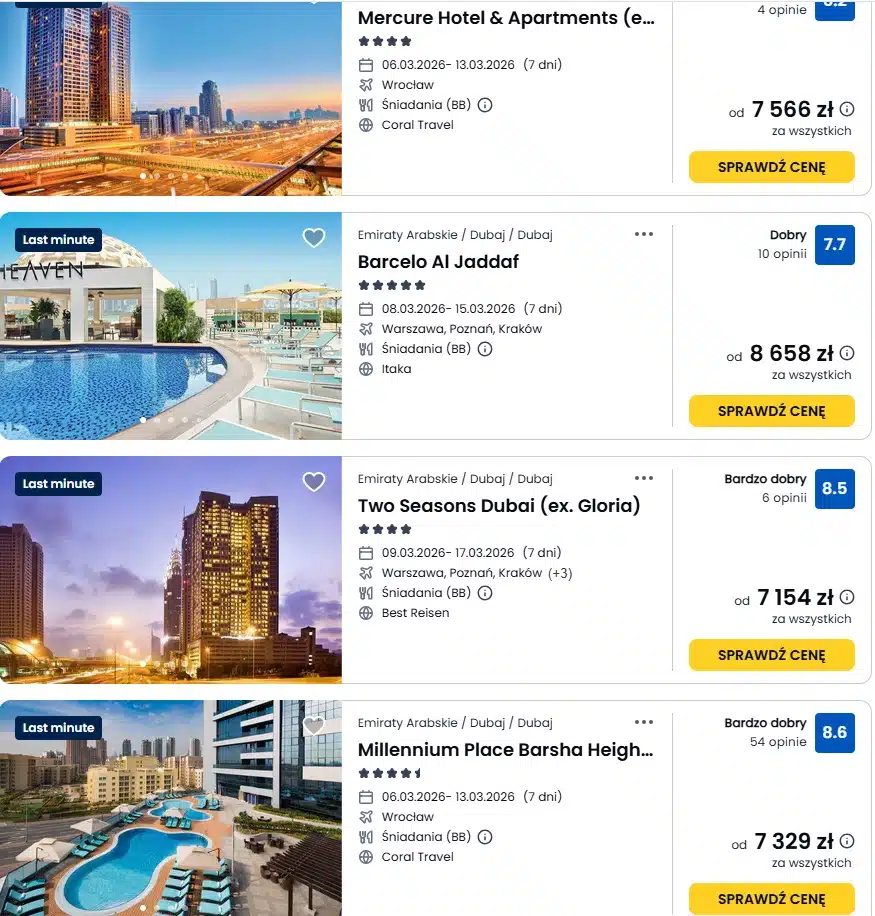Open three-dot menu for Barcelo Al Jaddaf

tap(644, 234)
